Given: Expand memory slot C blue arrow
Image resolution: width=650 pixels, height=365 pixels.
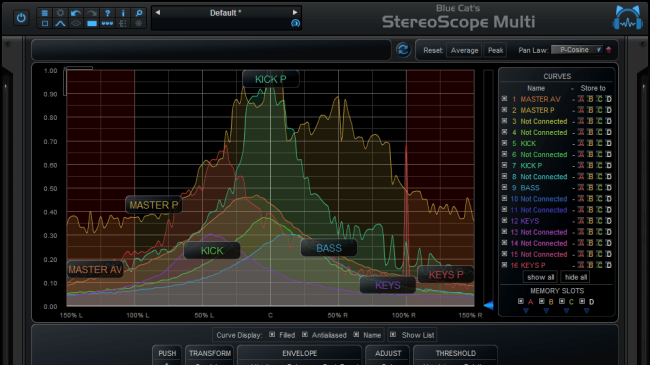Looking at the screenshot, I should pyautogui.click(x=567, y=311).
